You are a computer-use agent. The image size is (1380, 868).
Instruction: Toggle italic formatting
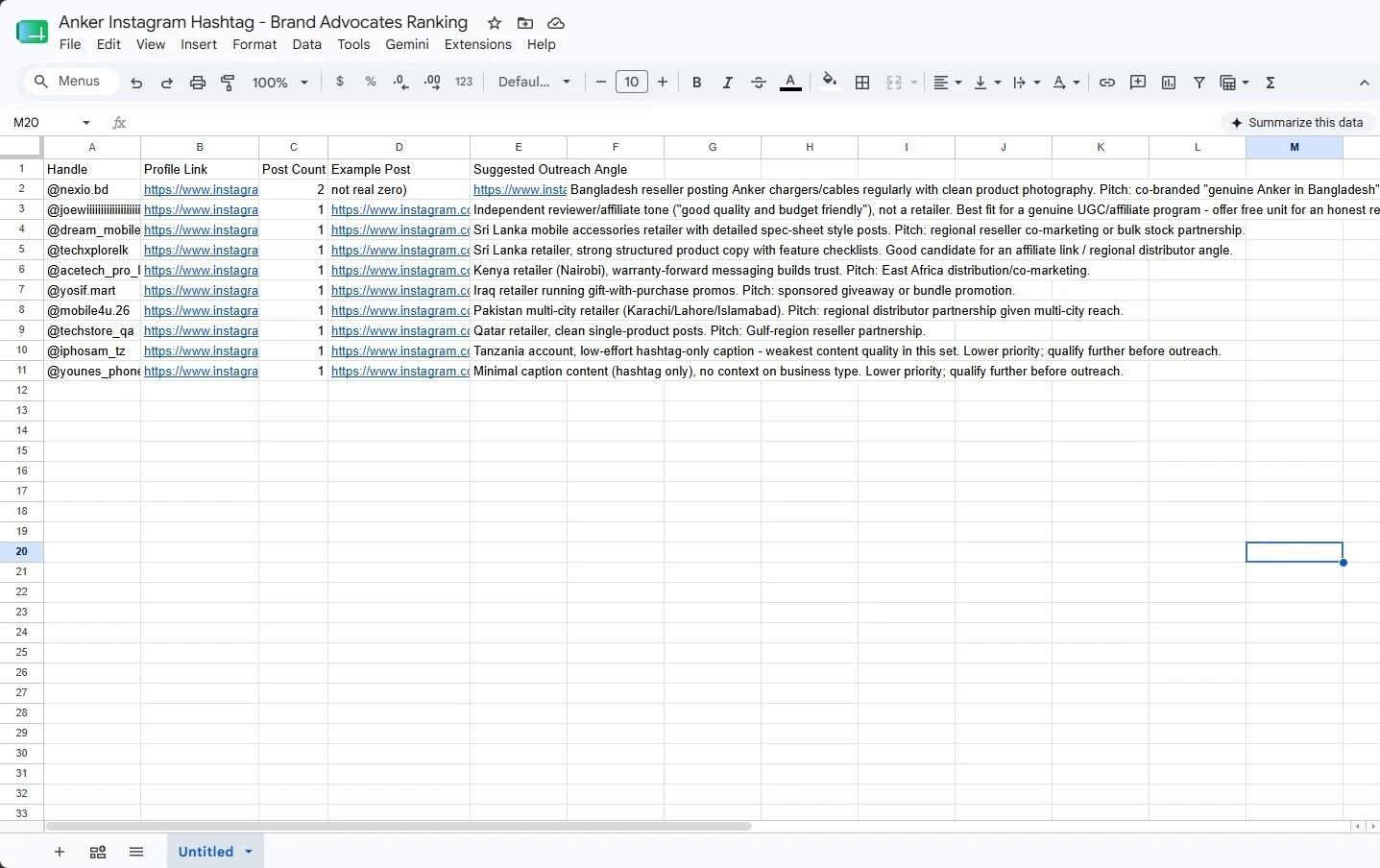click(728, 83)
